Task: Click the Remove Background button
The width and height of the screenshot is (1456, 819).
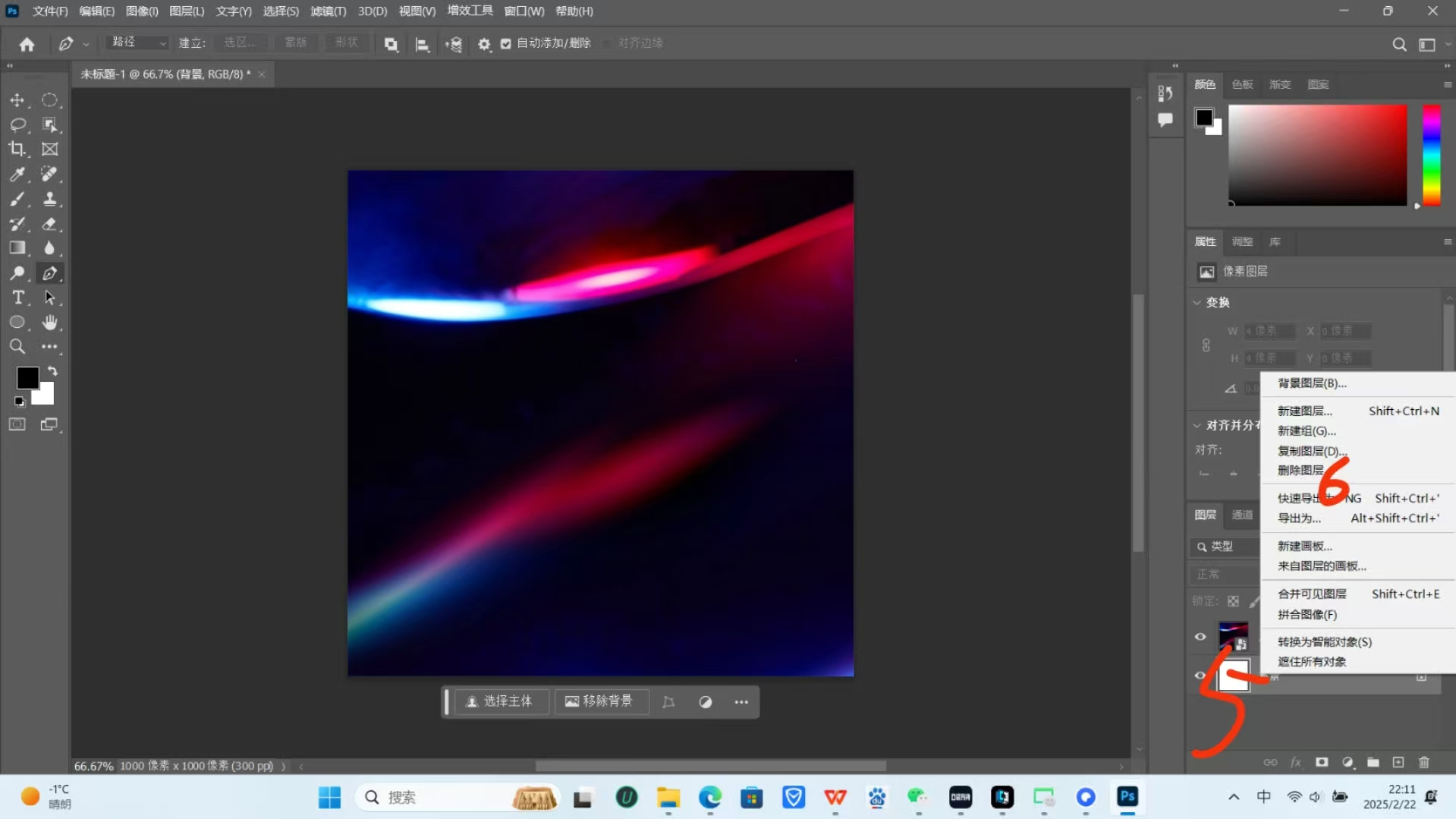Action: (x=600, y=701)
